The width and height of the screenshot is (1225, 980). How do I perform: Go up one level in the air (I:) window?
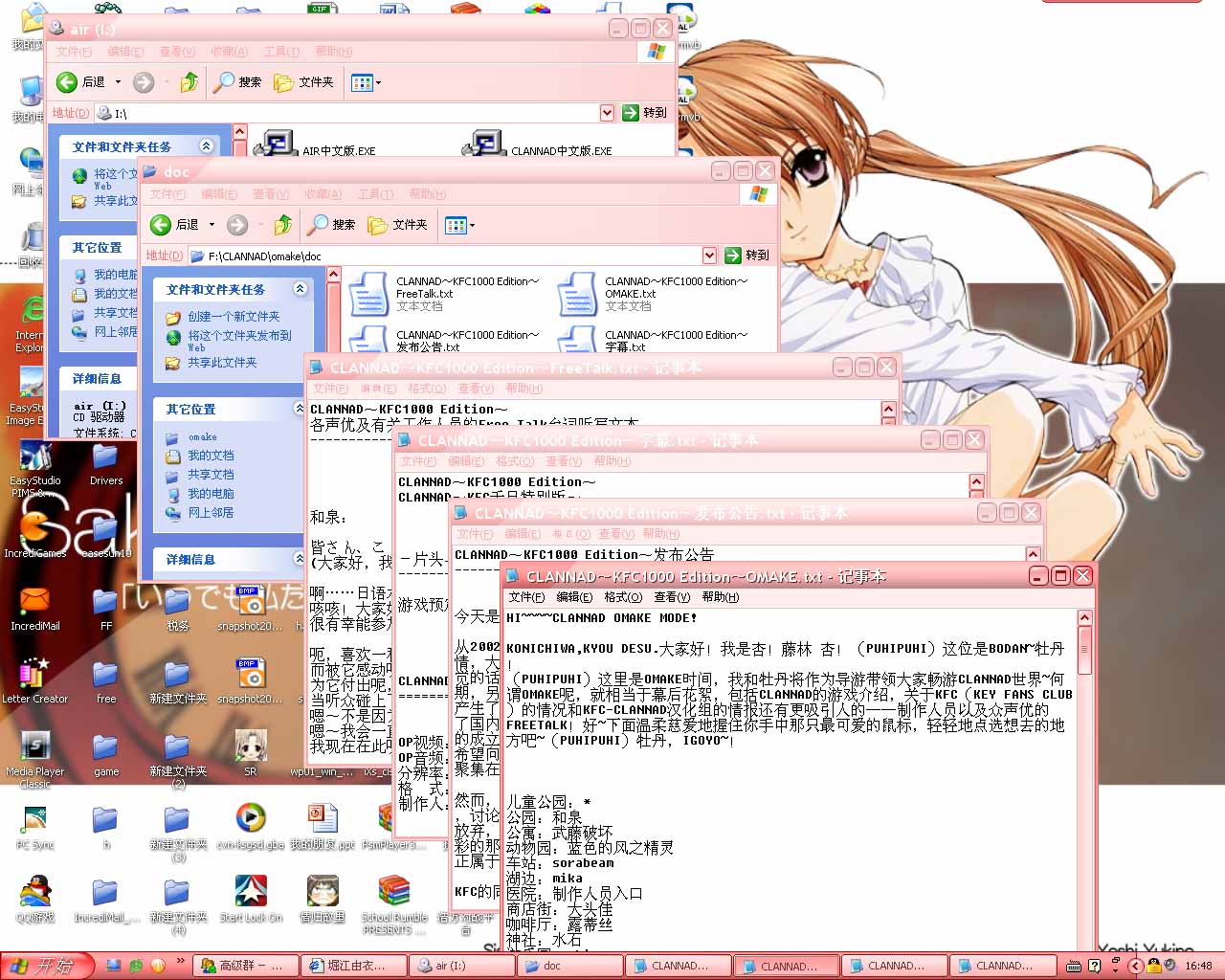pos(189,82)
